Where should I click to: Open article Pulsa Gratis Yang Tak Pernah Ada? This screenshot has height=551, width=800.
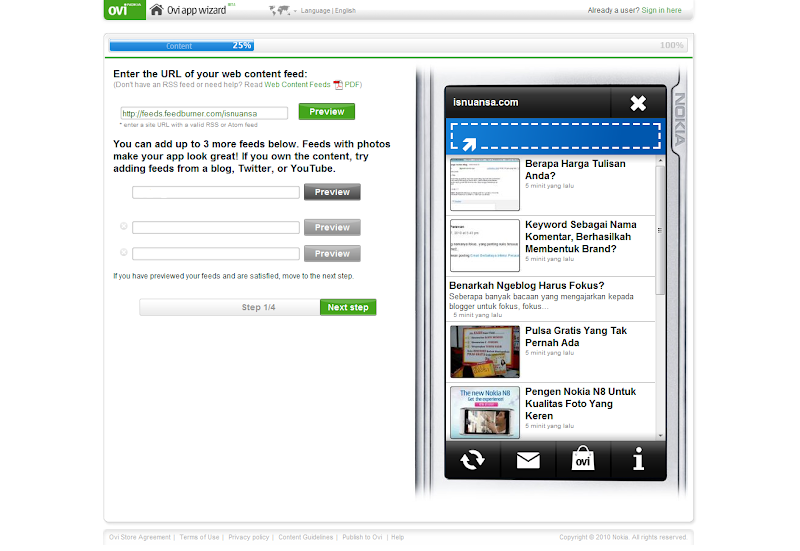coord(576,337)
